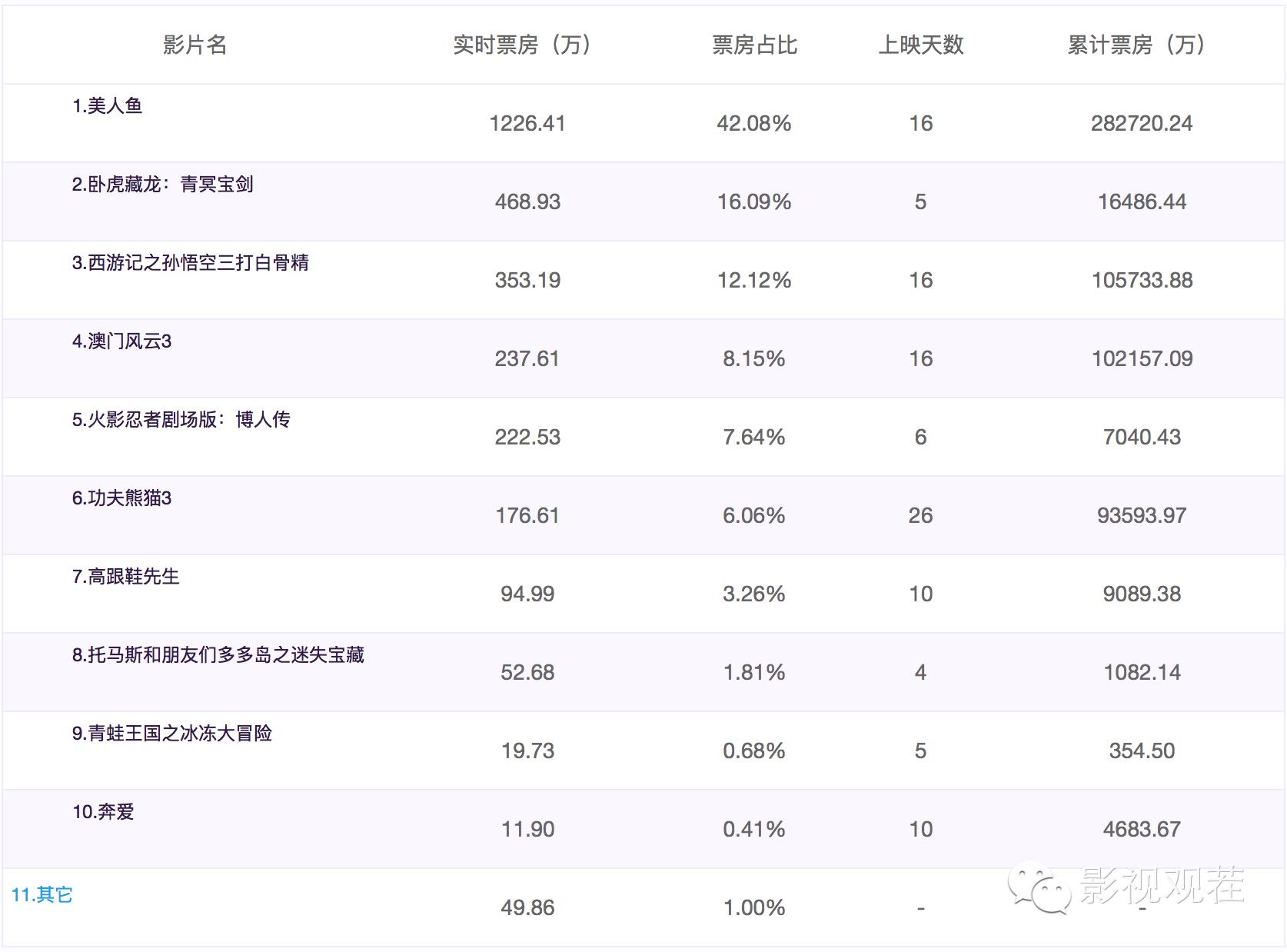This screenshot has width=1287, height=952.
Task: Click the share percentage 3.26%
Action: tap(754, 594)
